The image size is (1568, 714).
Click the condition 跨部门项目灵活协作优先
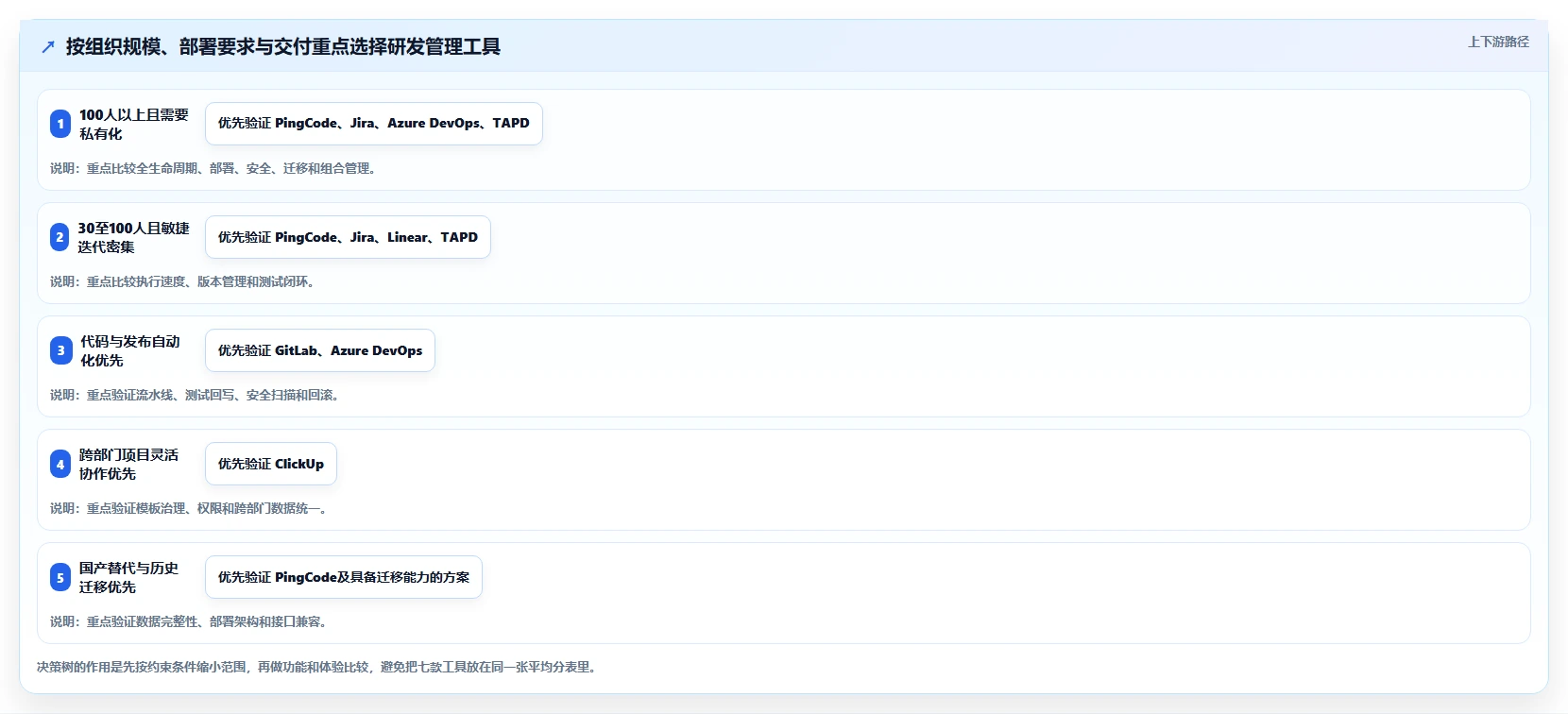click(129, 464)
